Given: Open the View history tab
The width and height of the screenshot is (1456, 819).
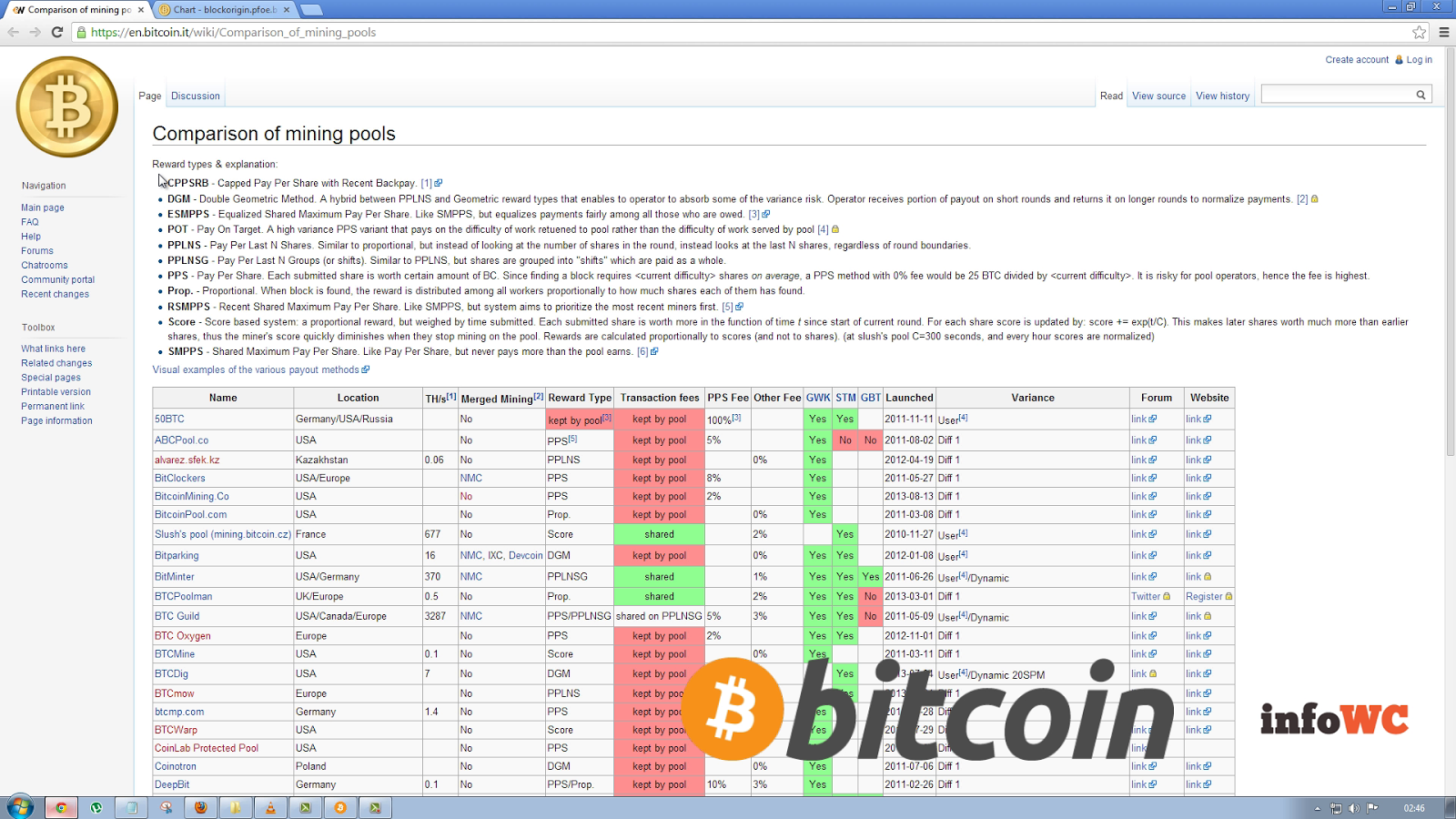Looking at the screenshot, I should click(x=1222, y=96).
